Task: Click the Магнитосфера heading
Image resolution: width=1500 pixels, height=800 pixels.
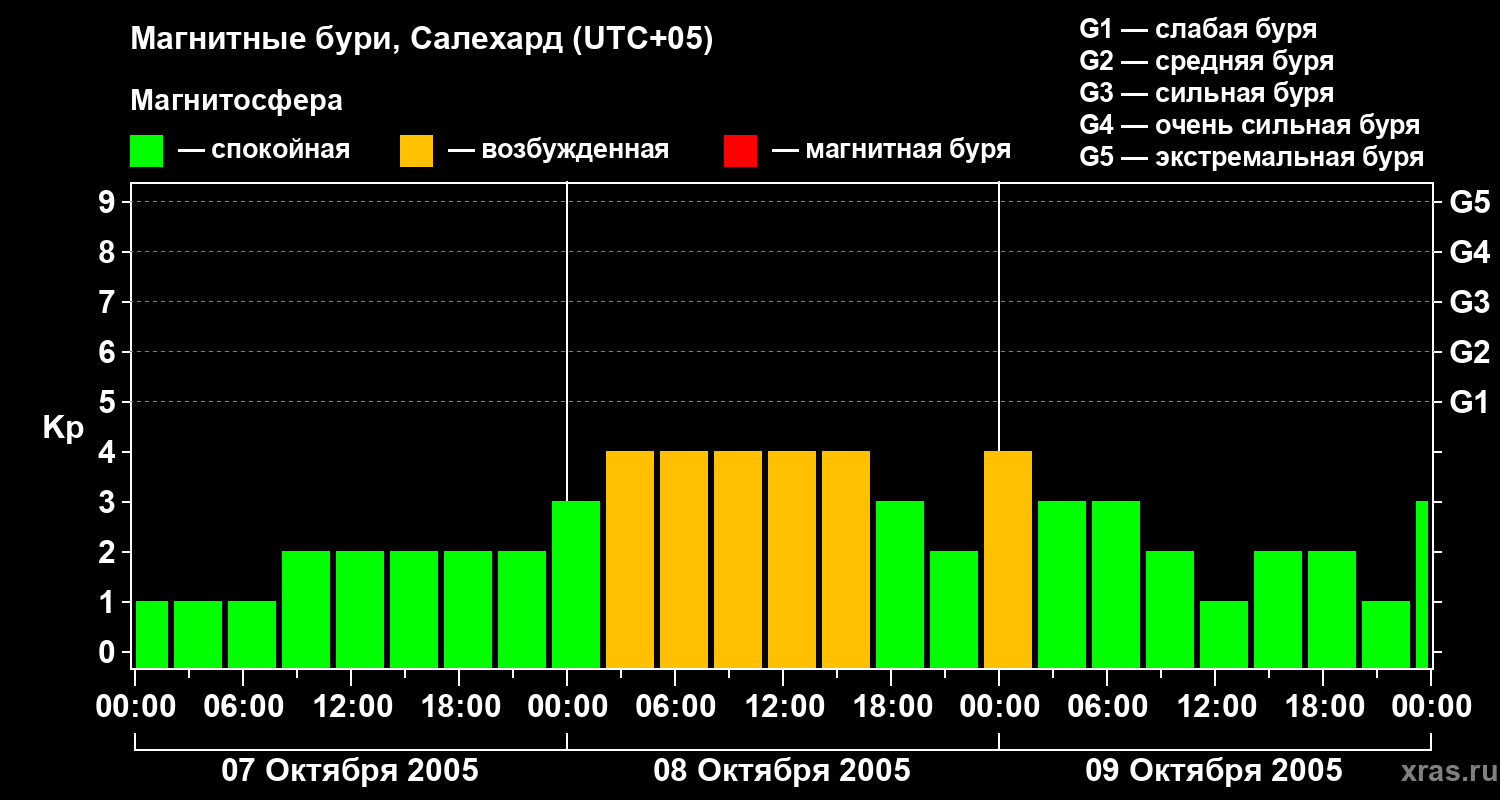Action: point(237,101)
